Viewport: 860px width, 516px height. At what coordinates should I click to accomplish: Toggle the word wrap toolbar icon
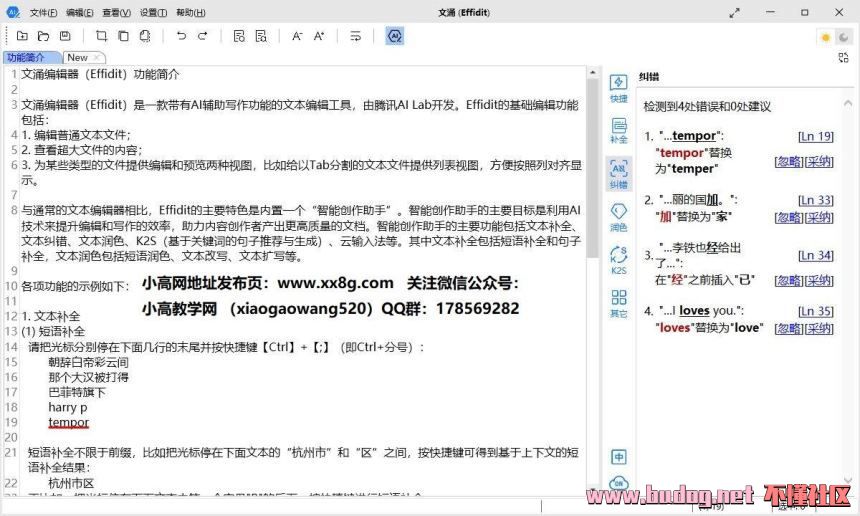[x=355, y=36]
